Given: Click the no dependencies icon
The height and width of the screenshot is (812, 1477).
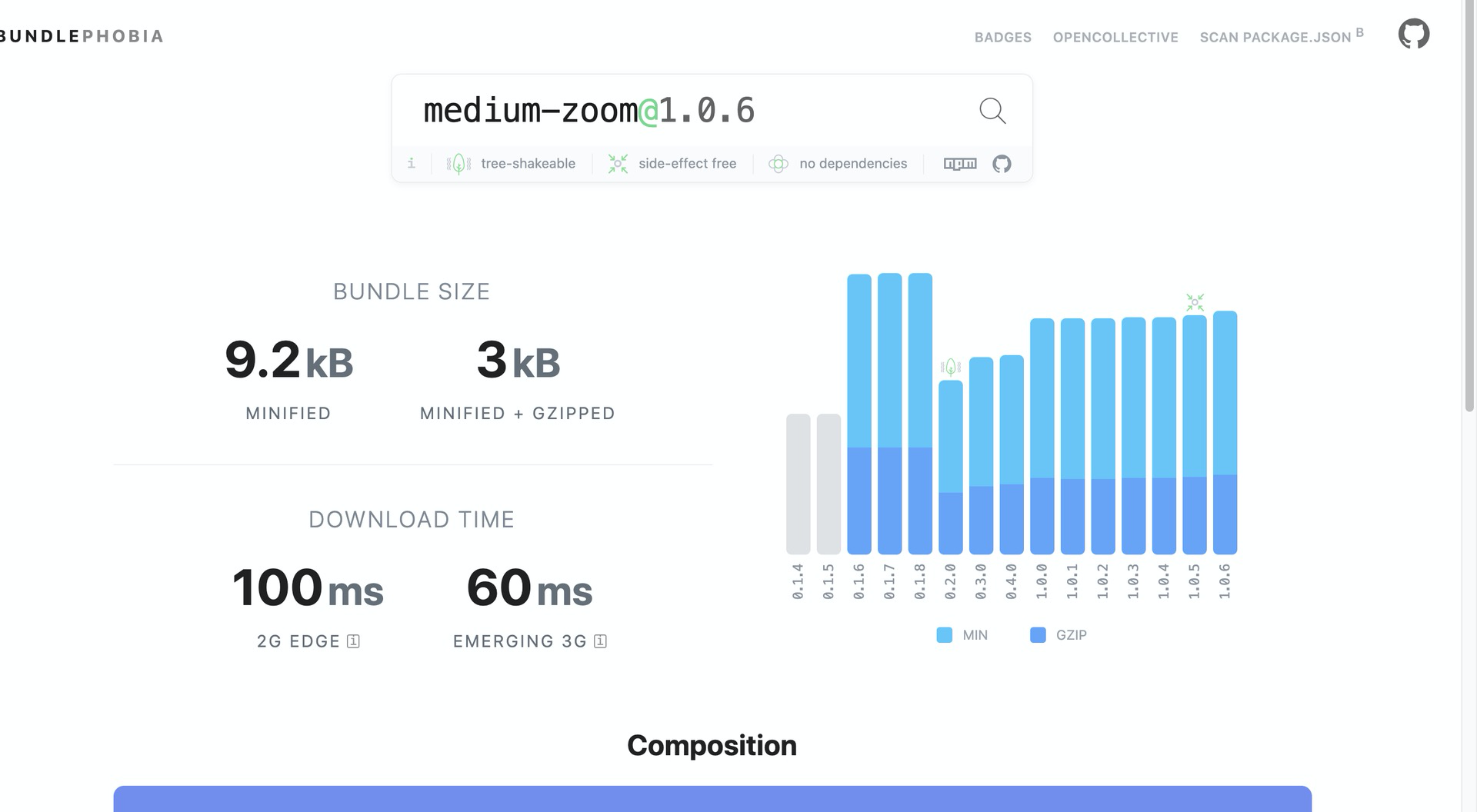Looking at the screenshot, I should pyautogui.click(x=779, y=164).
